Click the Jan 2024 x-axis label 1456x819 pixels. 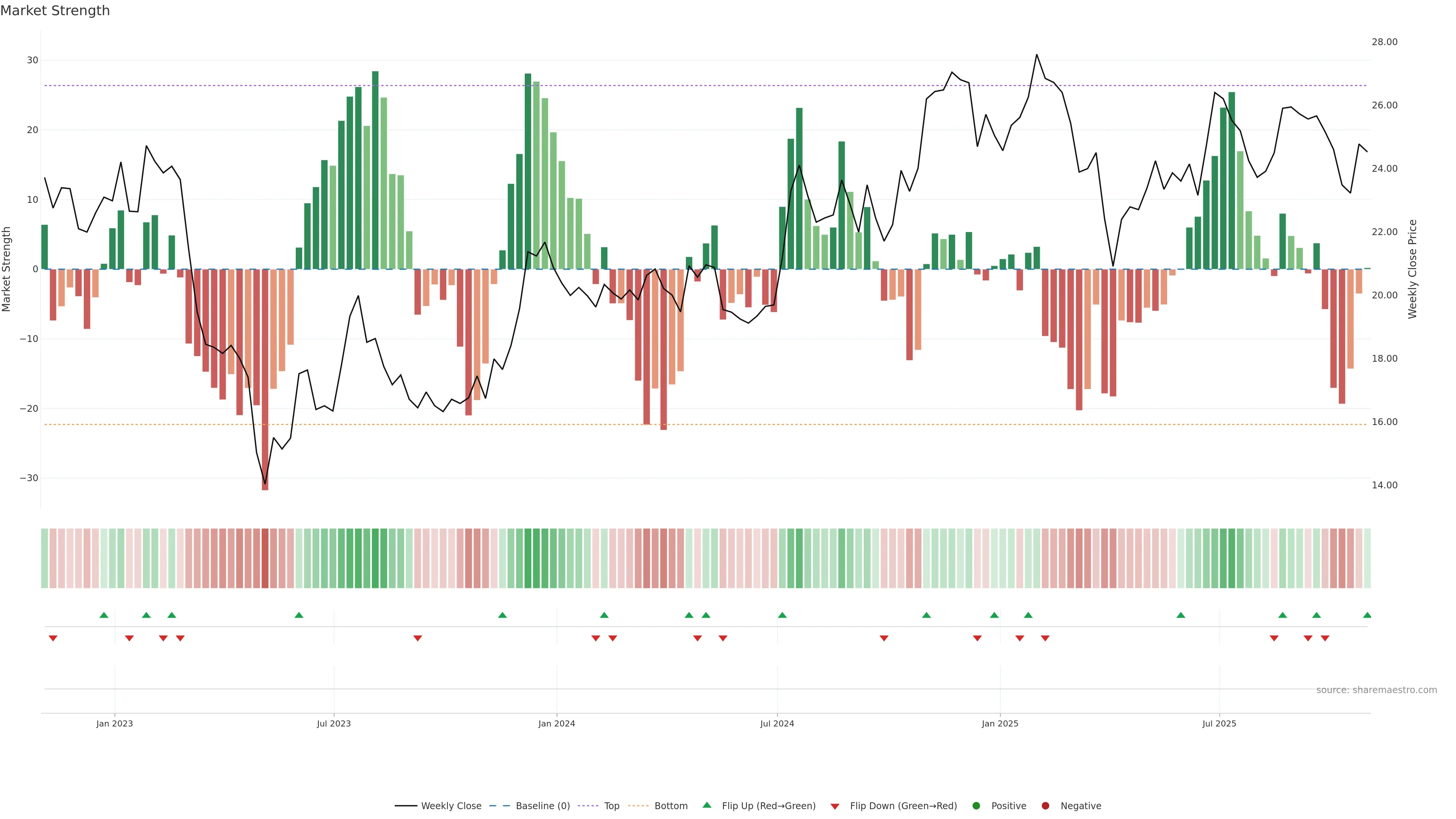click(556, 723)
